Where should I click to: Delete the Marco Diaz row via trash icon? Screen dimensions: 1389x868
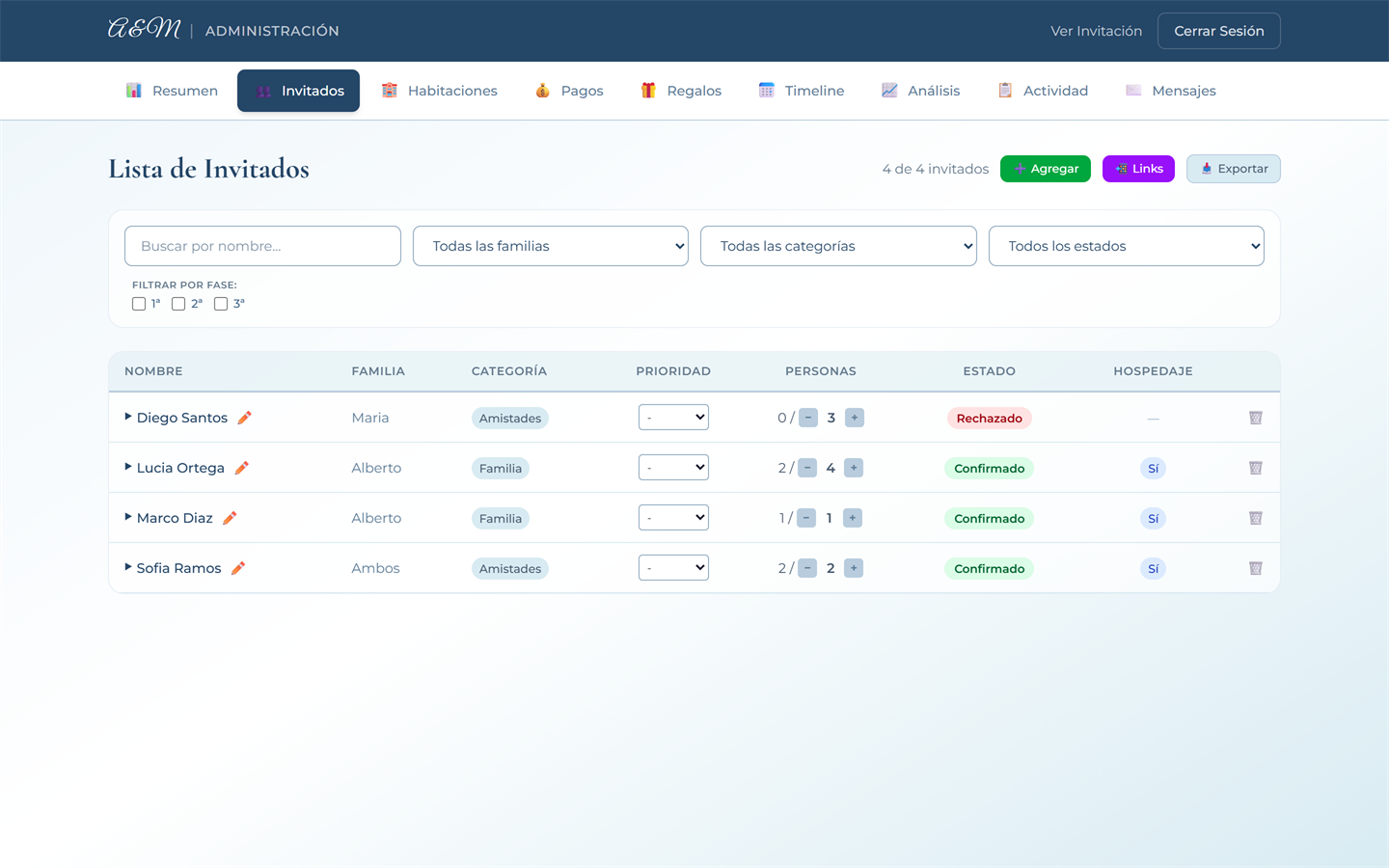(x=1255, y=518)
